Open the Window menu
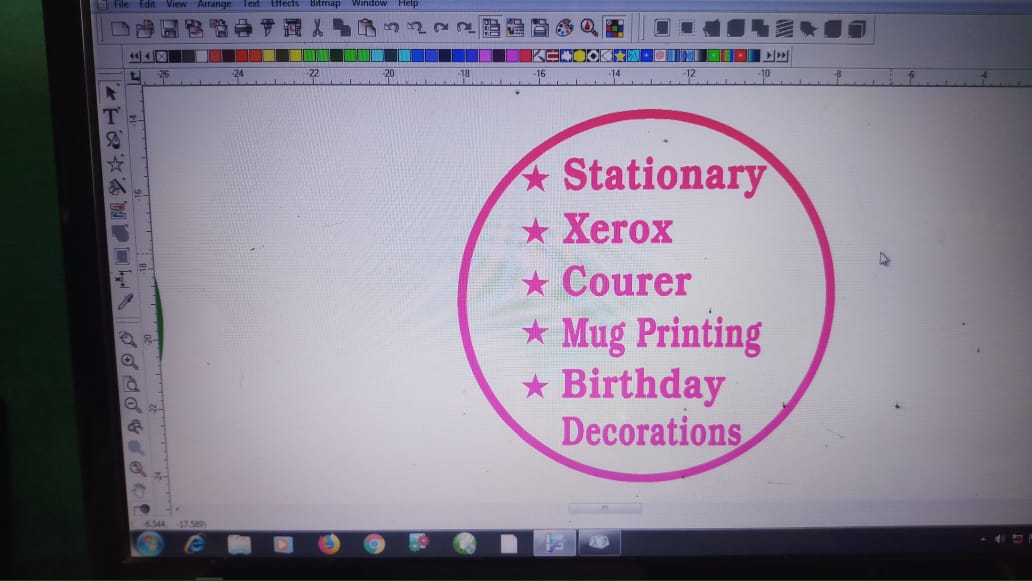 coord(369,4)
